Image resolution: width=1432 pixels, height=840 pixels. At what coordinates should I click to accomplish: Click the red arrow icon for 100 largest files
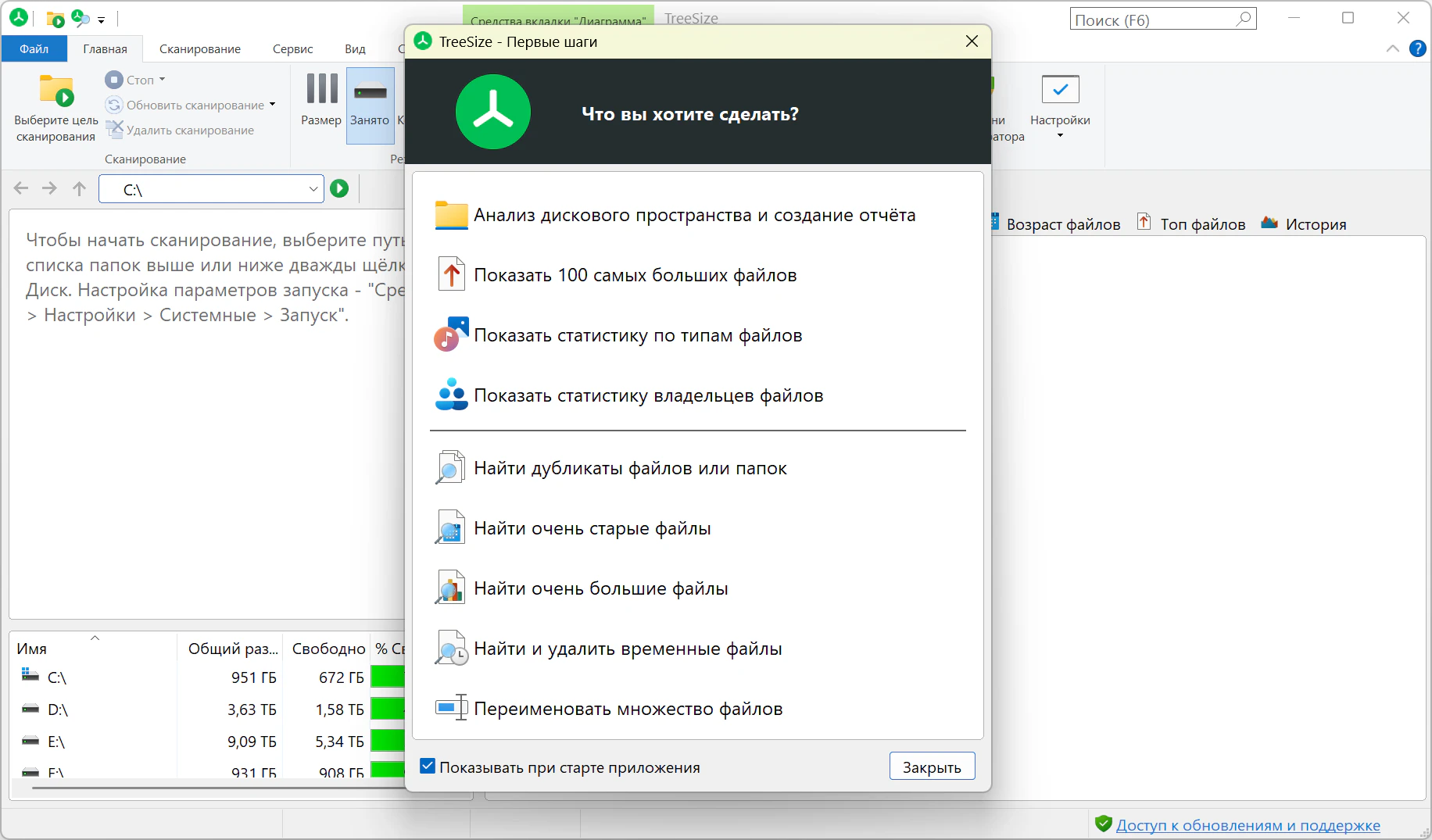pos(451,275)
